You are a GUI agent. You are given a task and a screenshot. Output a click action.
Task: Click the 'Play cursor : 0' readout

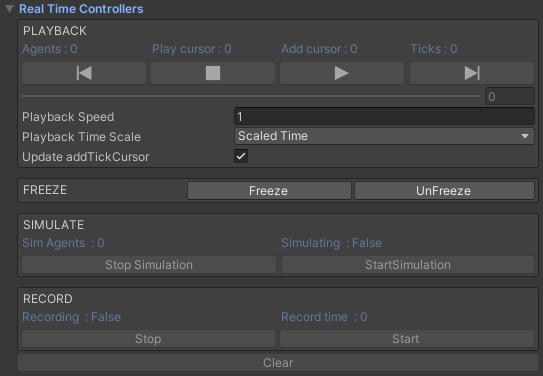point(192,49)
